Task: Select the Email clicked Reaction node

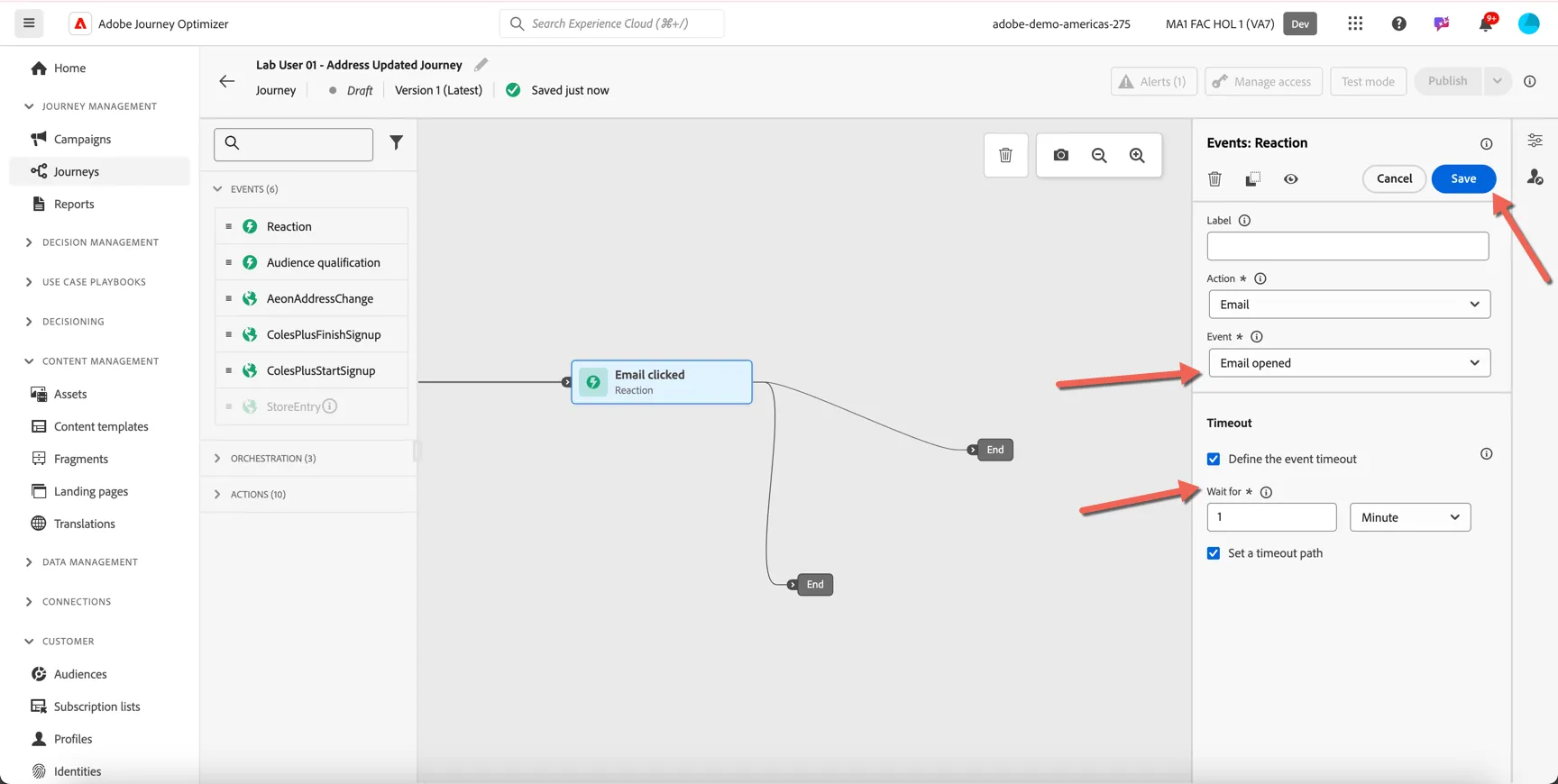Action: [x=662, y=382]
